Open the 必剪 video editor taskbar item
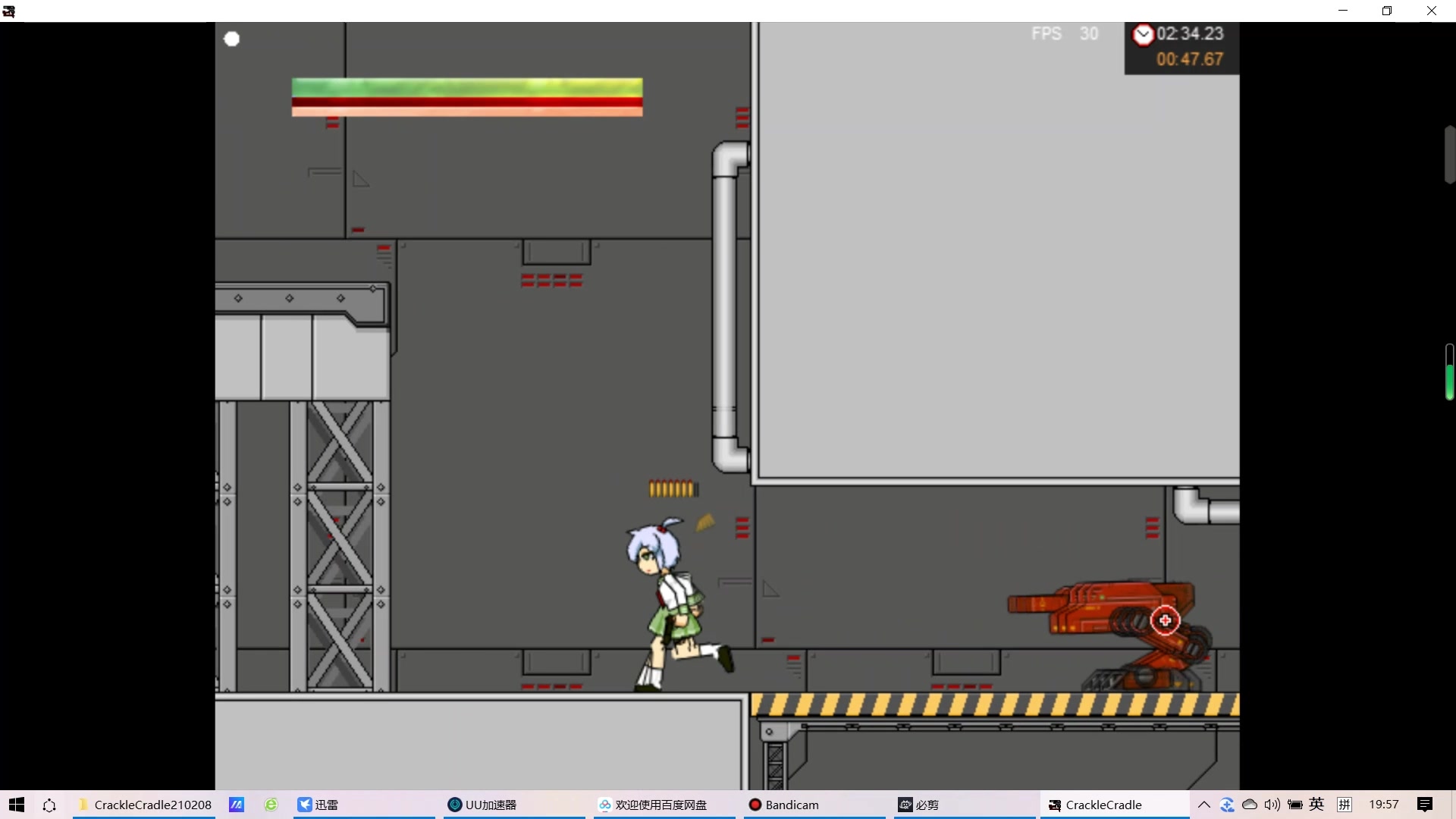Image resolution: width=1456 pixels, height=819 pixels. [x=918, y=805]
